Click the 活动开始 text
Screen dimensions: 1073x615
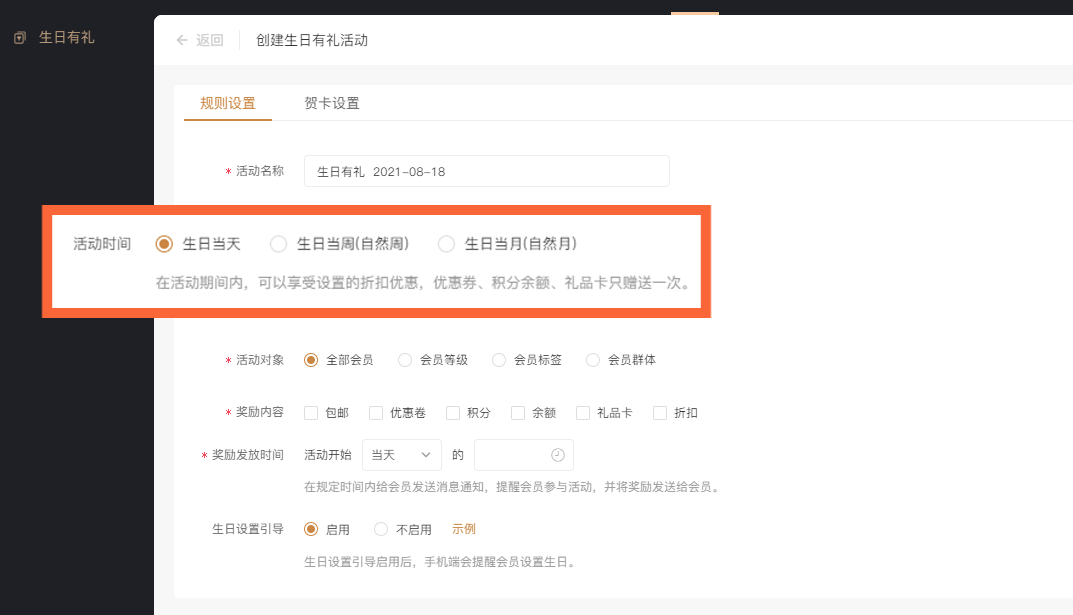pyautogui.click(x=328, y=455)
